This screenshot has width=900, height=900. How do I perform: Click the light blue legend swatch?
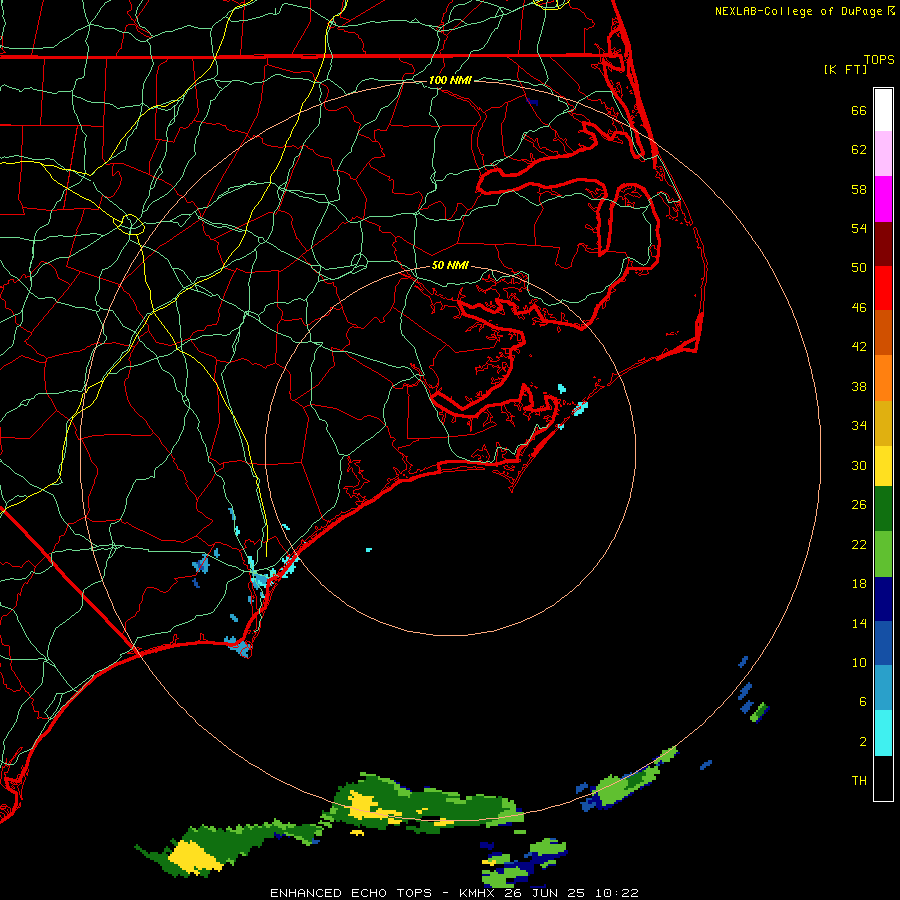pos(883,688)
